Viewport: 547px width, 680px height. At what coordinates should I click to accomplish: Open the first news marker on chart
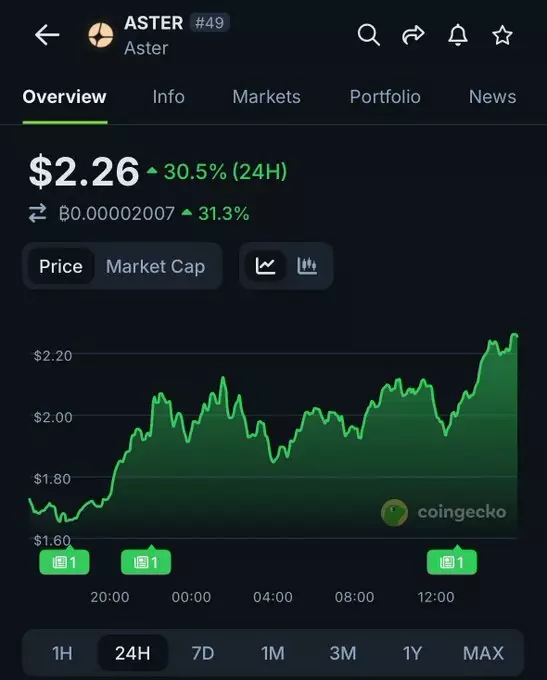pyautogui.click(x=64, y=562)
